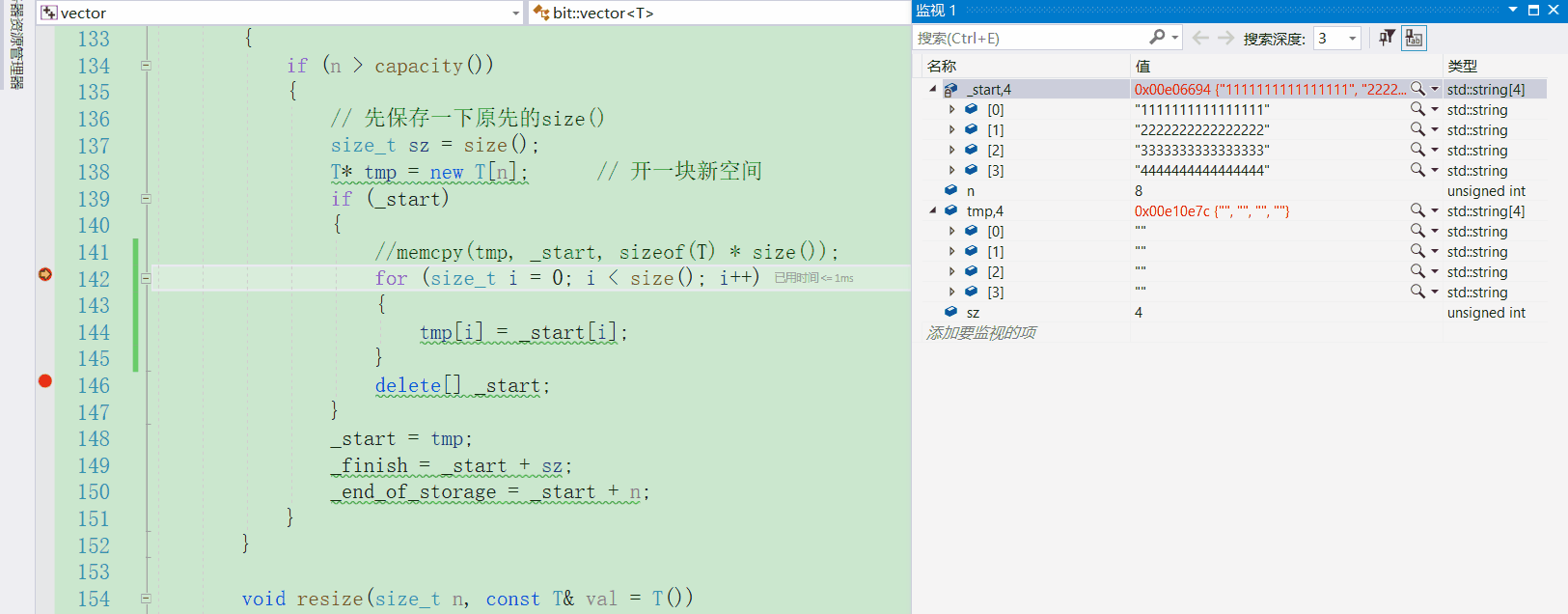Collapse resize function at line 154
This screenshot has width=1568, height=614.
pyautogui.click(x=146, y=599)
